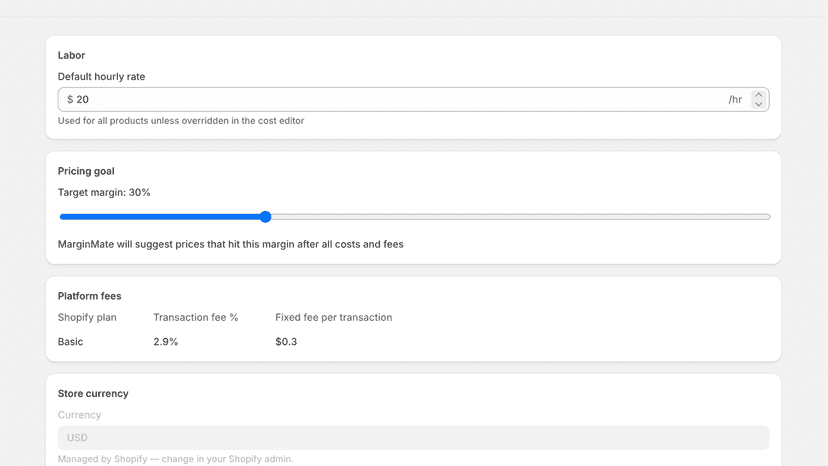Image resolution: width=828 pixels, height=466 pixels.
Task: Click the "Transaction fee %" column header
Action: [196, 318]
